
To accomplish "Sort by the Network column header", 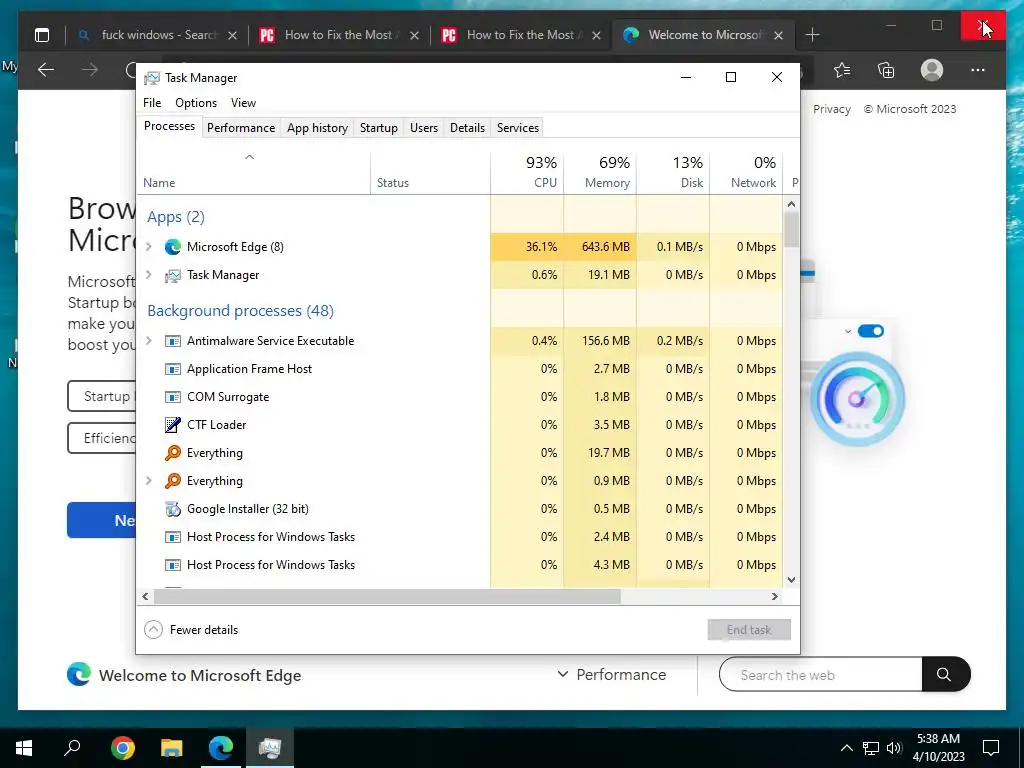I will pos(746,172).
